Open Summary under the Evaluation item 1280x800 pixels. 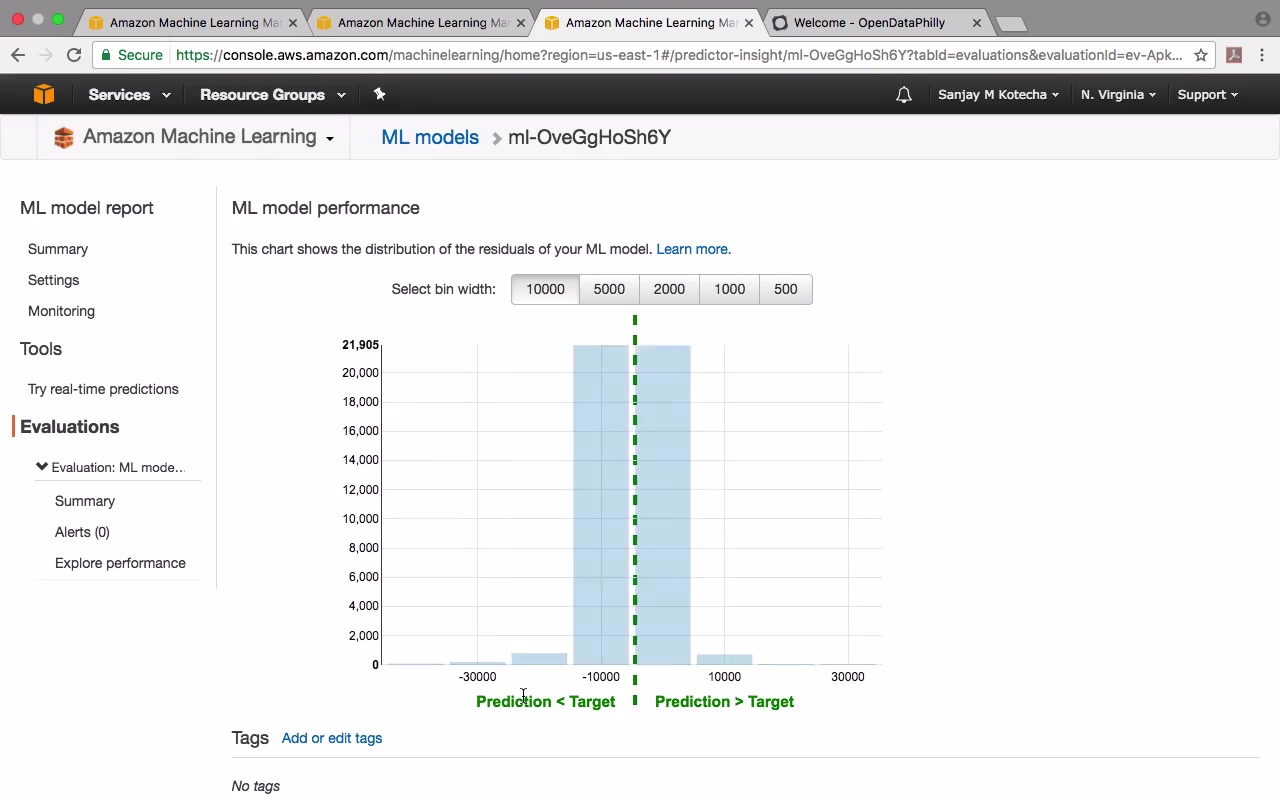(85, 501)
